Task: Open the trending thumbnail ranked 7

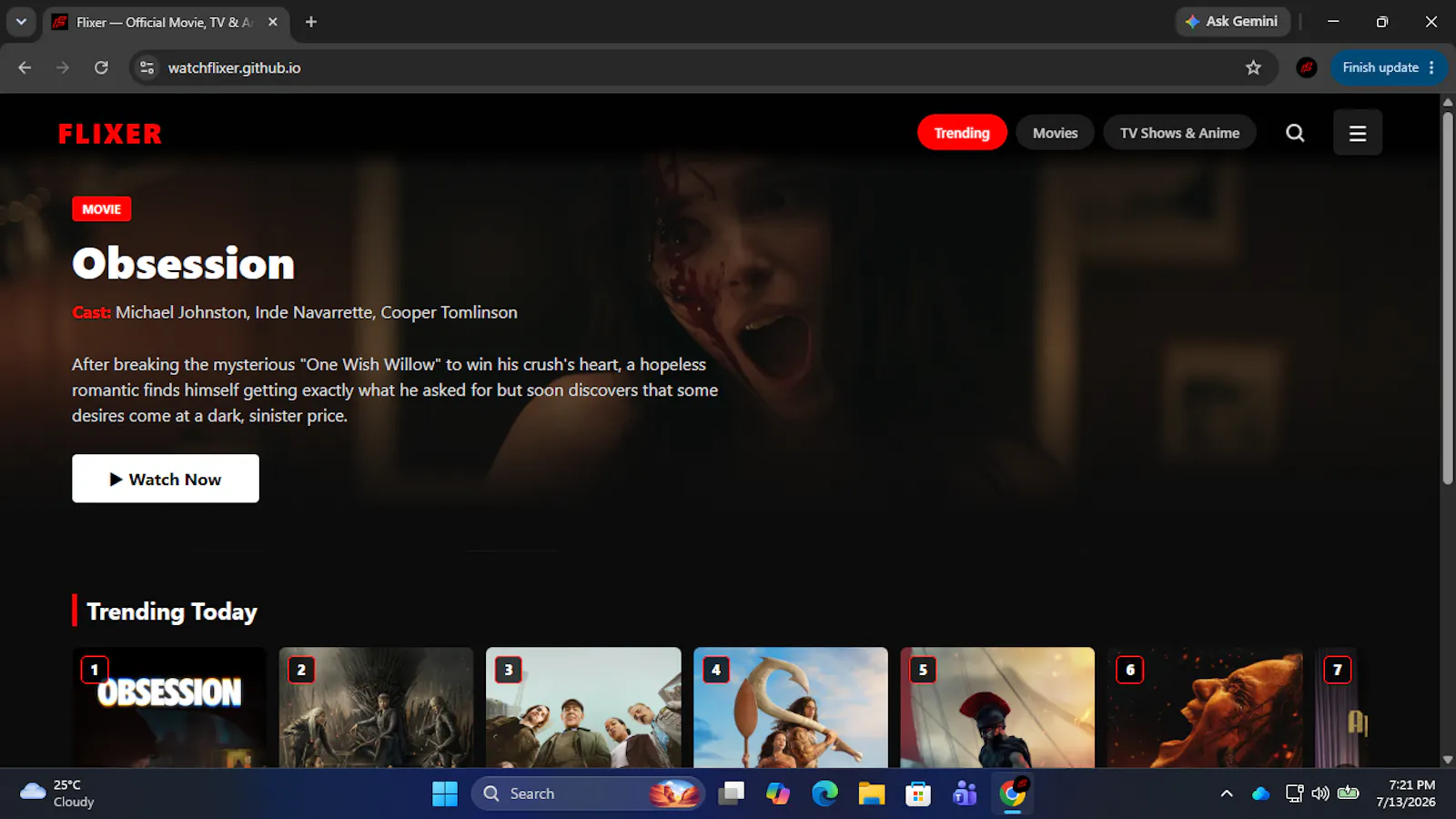Action: click(1342, 708)
